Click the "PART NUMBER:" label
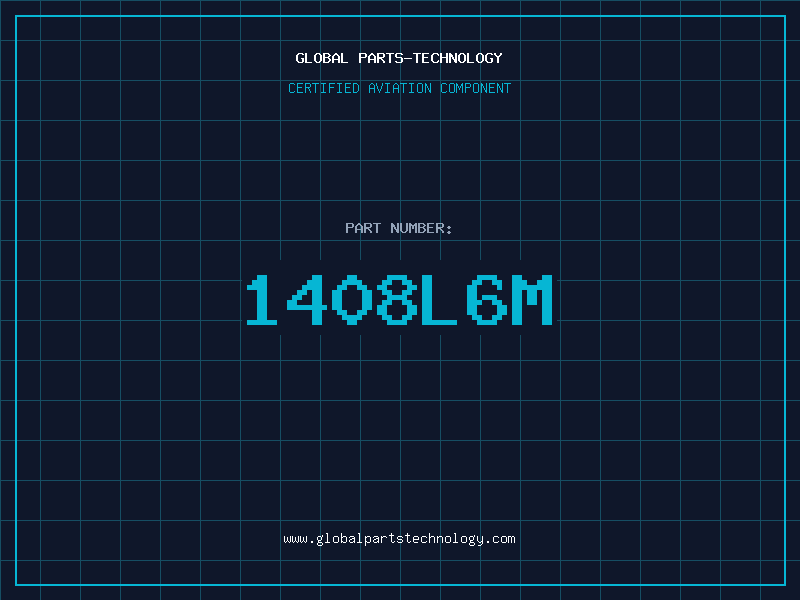The image size is (800, 600). (x=399, y=228)
